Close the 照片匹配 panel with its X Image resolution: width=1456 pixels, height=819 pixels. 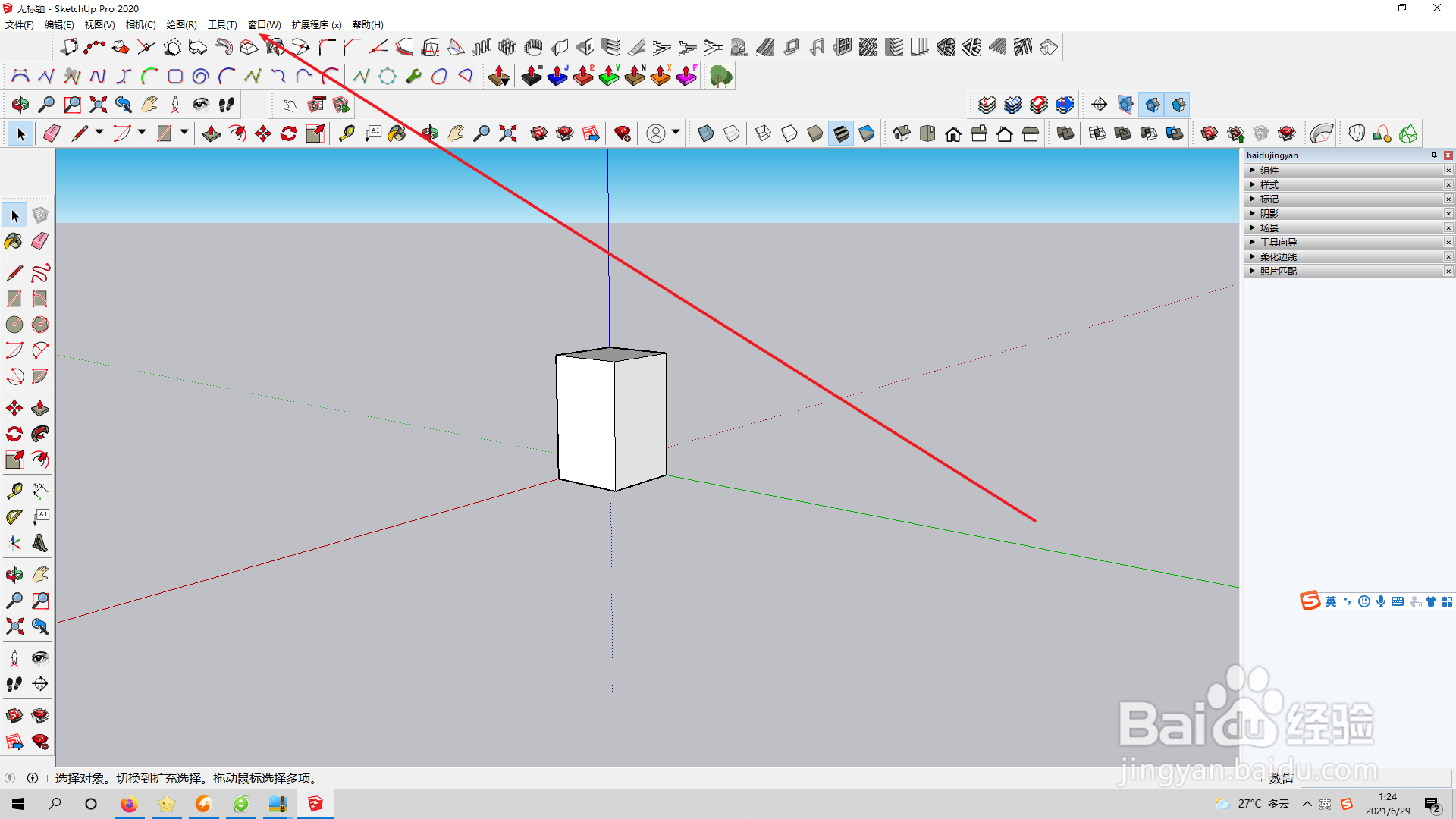tap(1448, 271)
